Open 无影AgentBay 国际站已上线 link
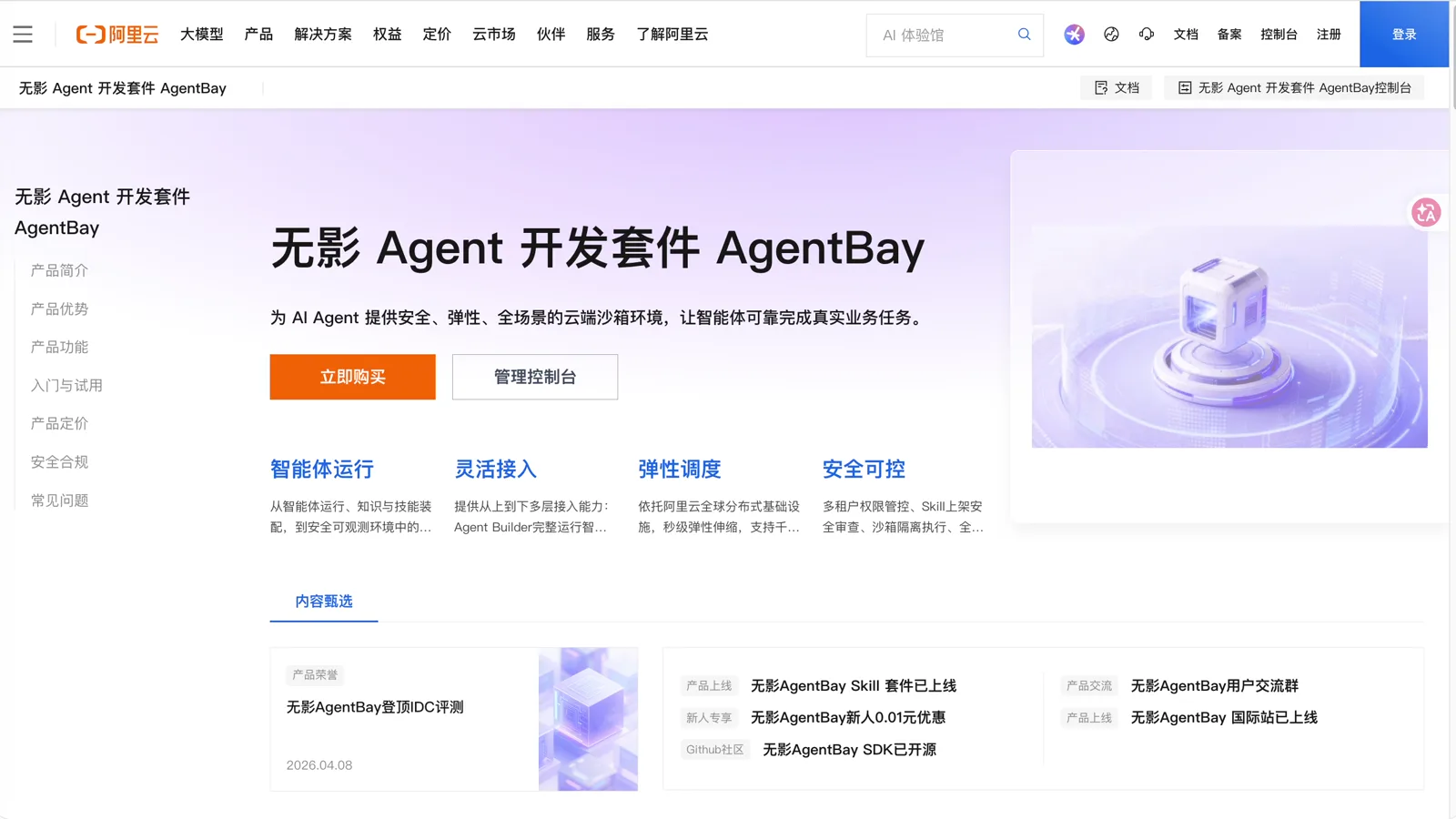The width and height of the screenshot is (1456, 819). click(1224, 718)
